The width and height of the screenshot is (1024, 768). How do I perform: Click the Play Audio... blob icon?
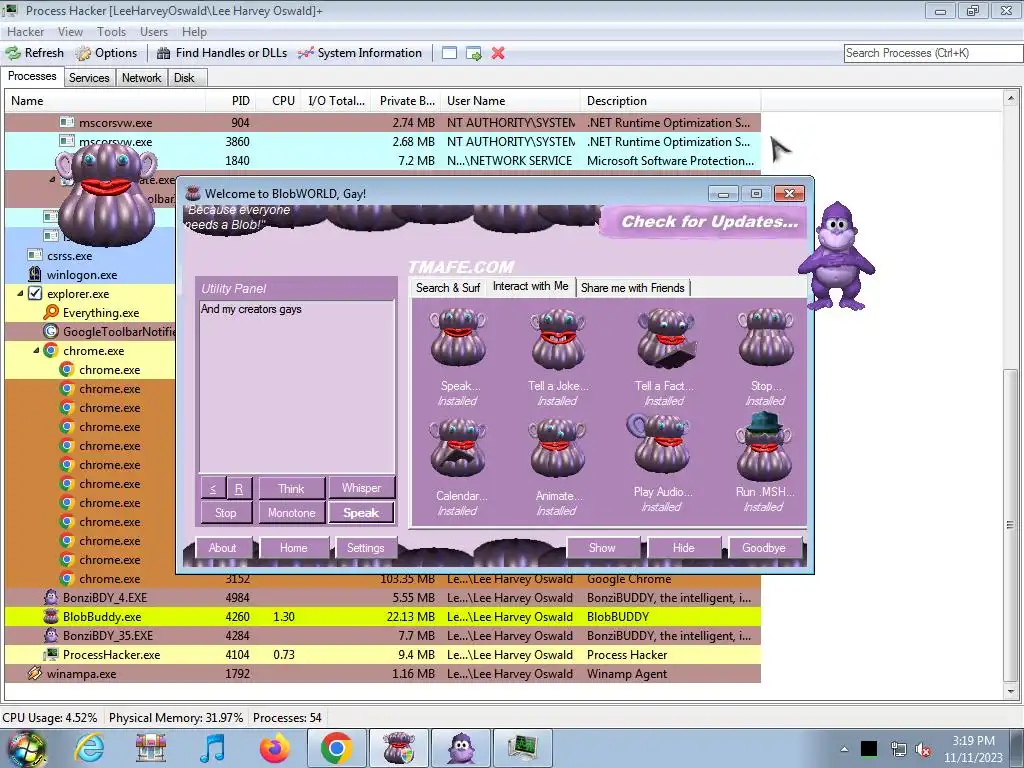pyautogui.click(x=659, y=444)
